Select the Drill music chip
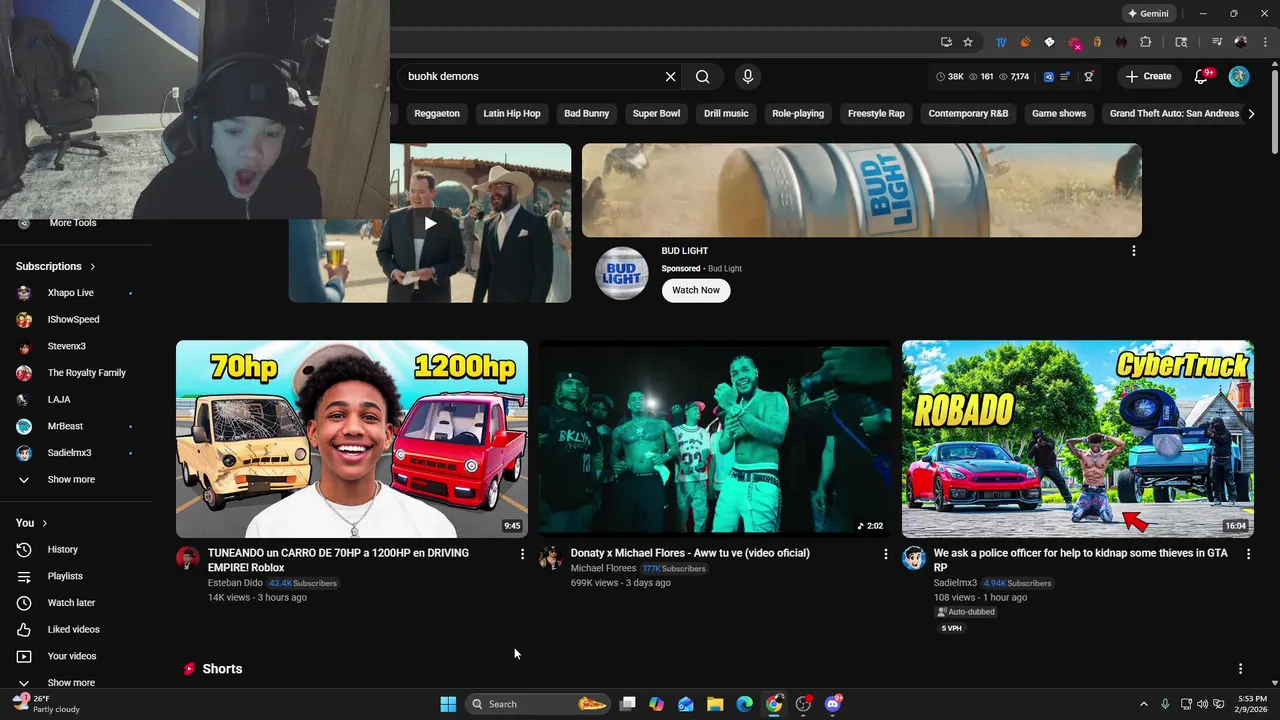1280x720 pixels. tap(726, 114)
